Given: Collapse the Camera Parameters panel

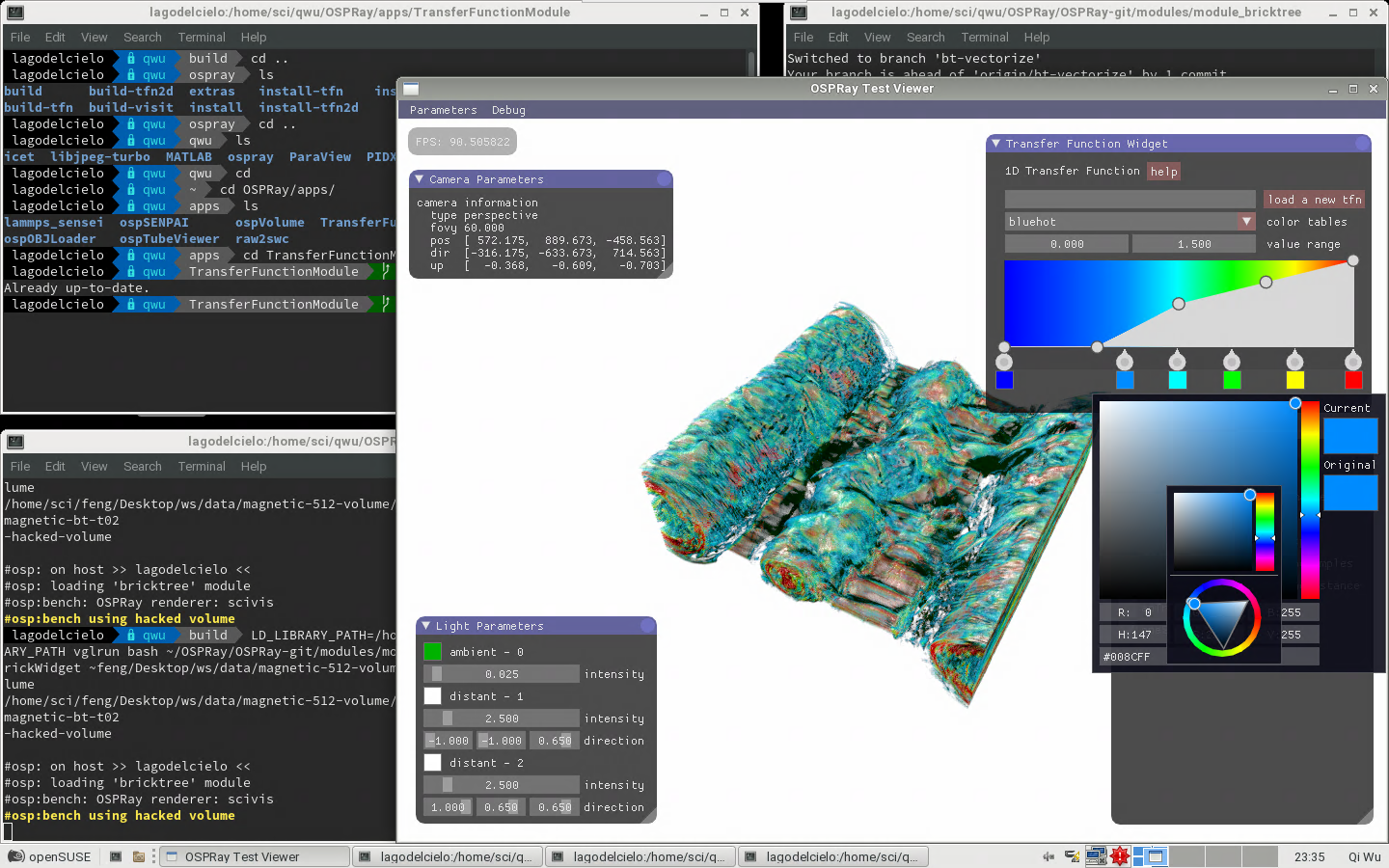Looking at the screenshot, I should (420, 179).
